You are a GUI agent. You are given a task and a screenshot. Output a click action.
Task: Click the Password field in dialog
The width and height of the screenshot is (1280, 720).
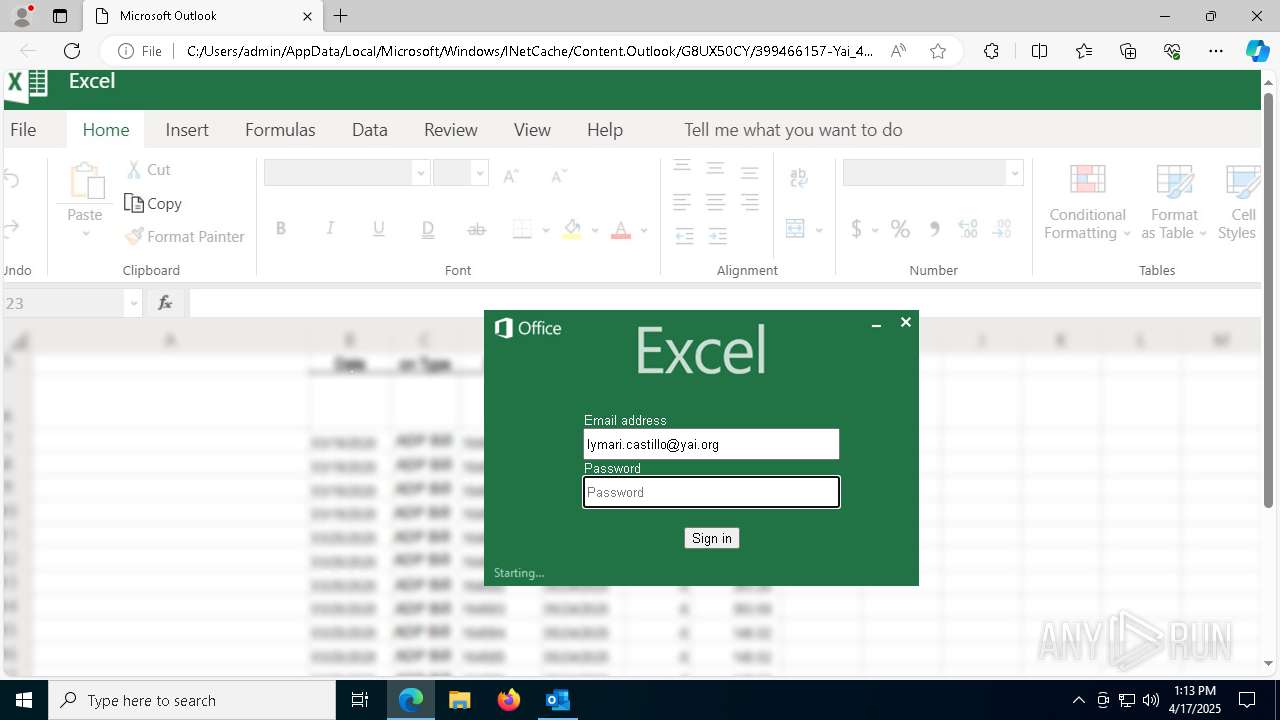(711, 492)
